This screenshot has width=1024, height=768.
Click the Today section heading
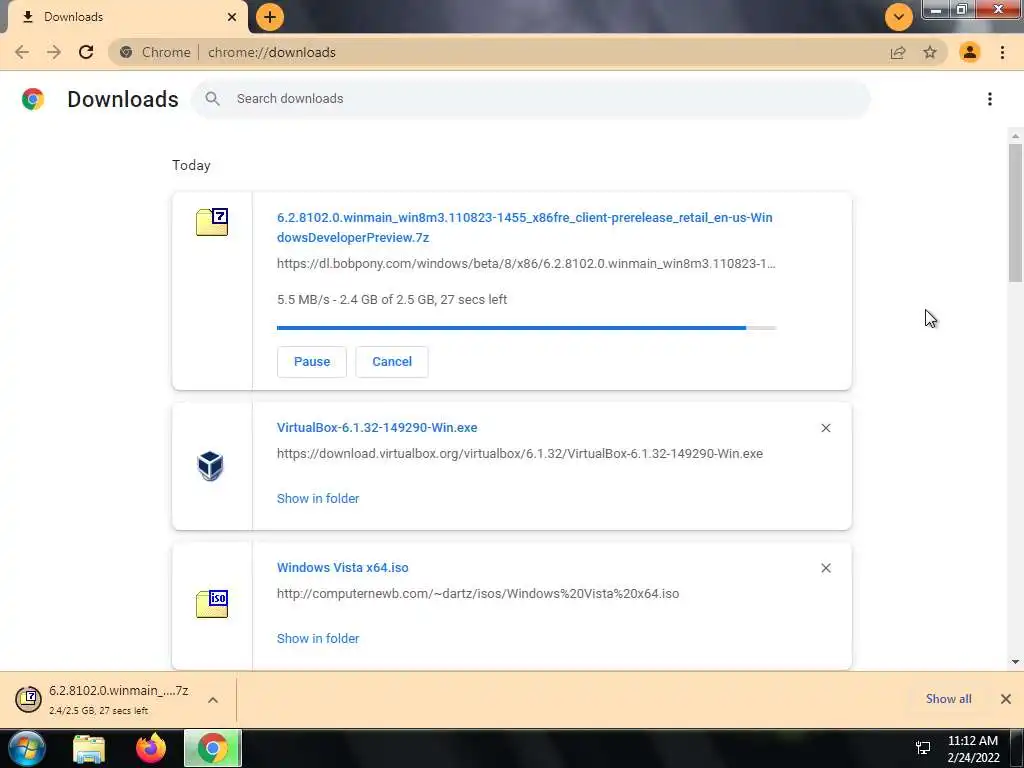(x=191, y=165)
